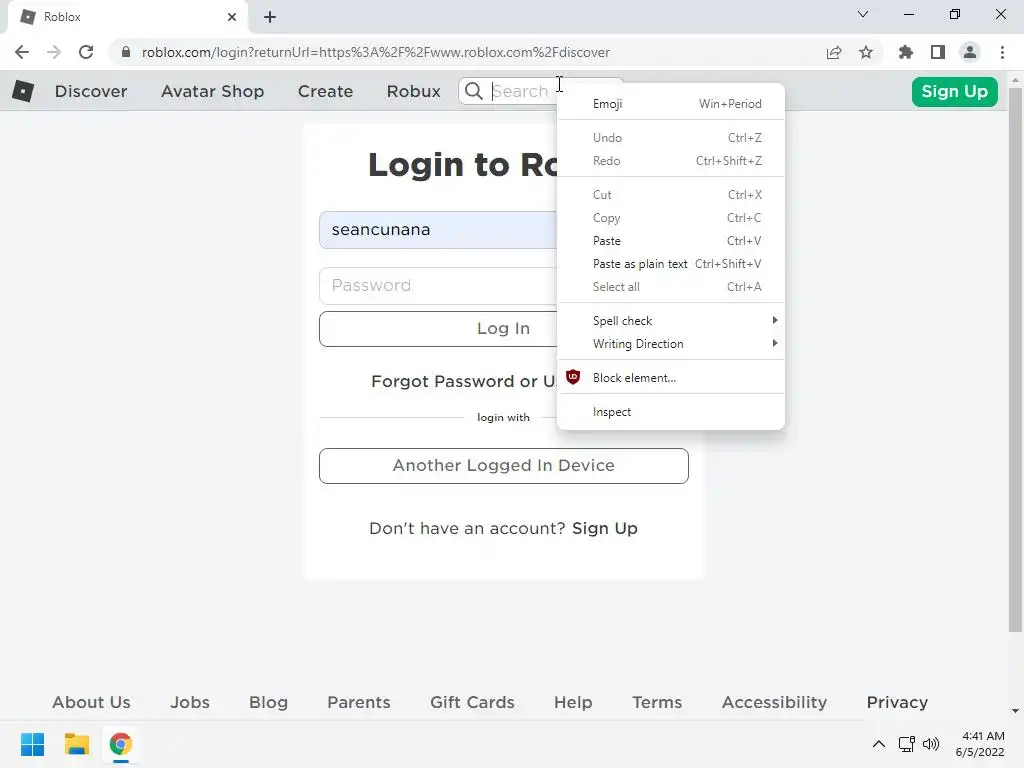Click the address bar URL
The image size is (1024, 768).
(x=376, y=52)
